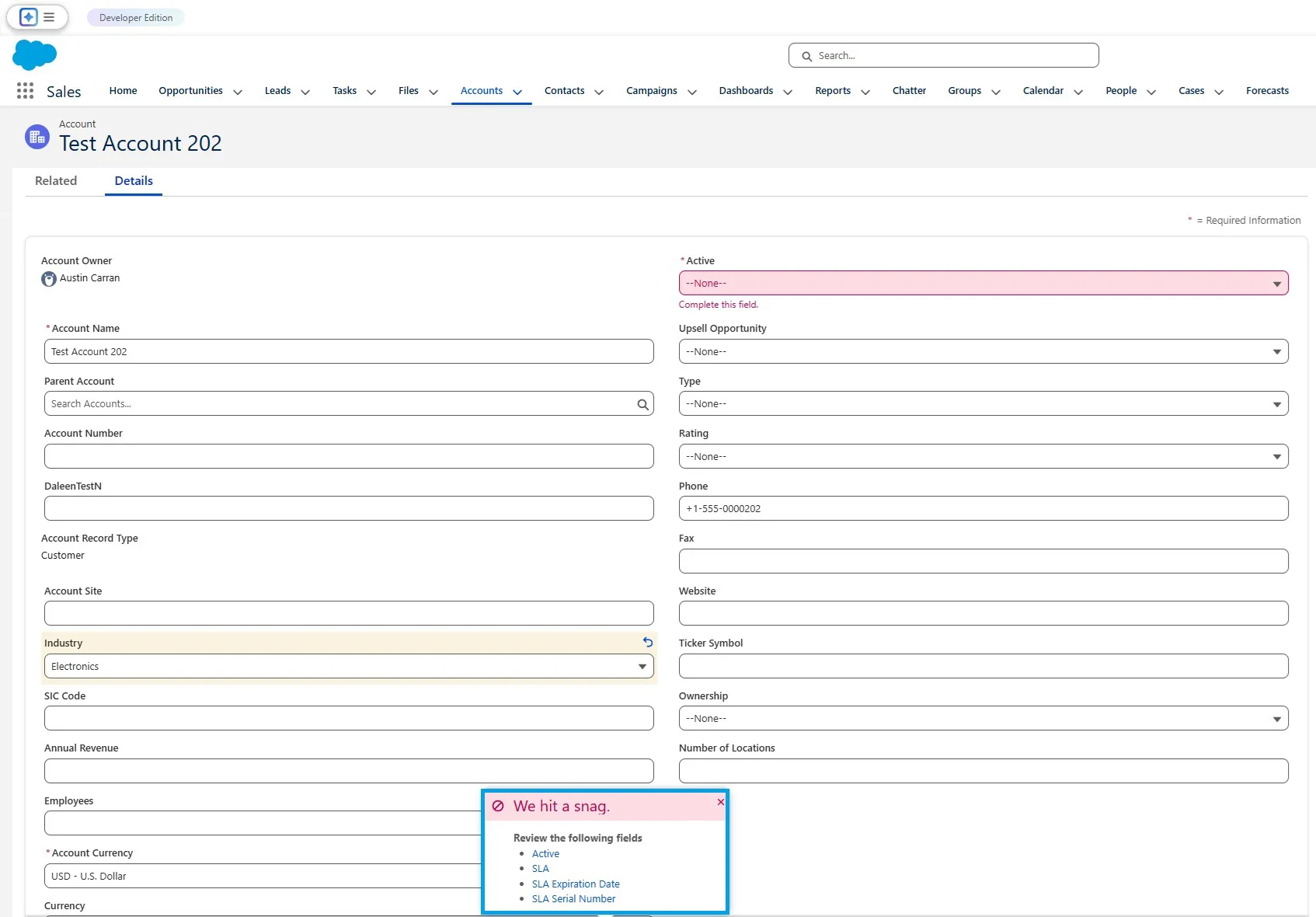Click the Ticker Symbol input field

(x=984, y=666)
